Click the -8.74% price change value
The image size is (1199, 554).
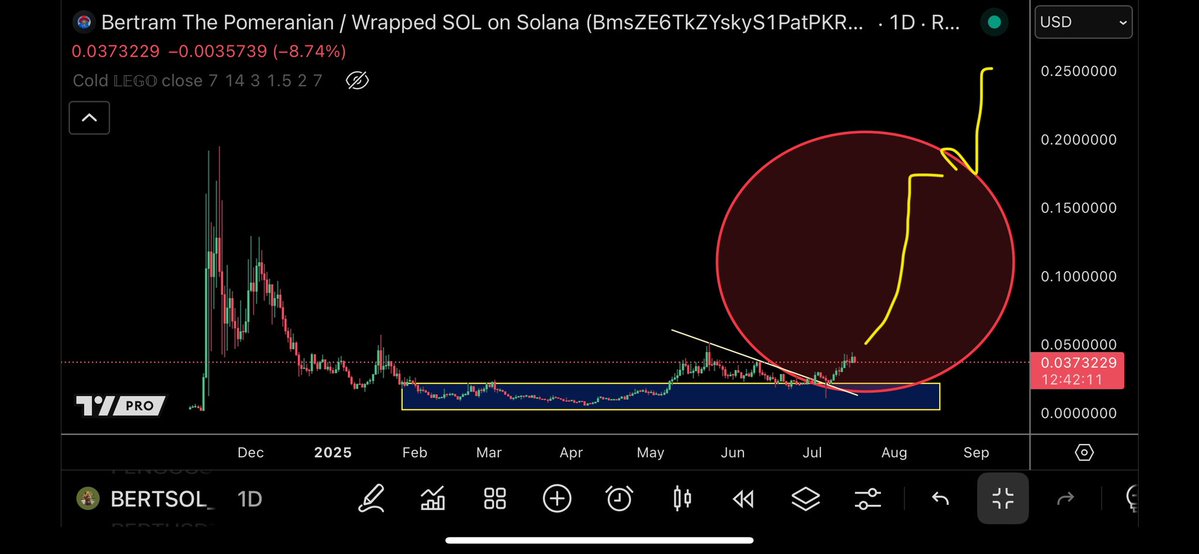[310, 52]
